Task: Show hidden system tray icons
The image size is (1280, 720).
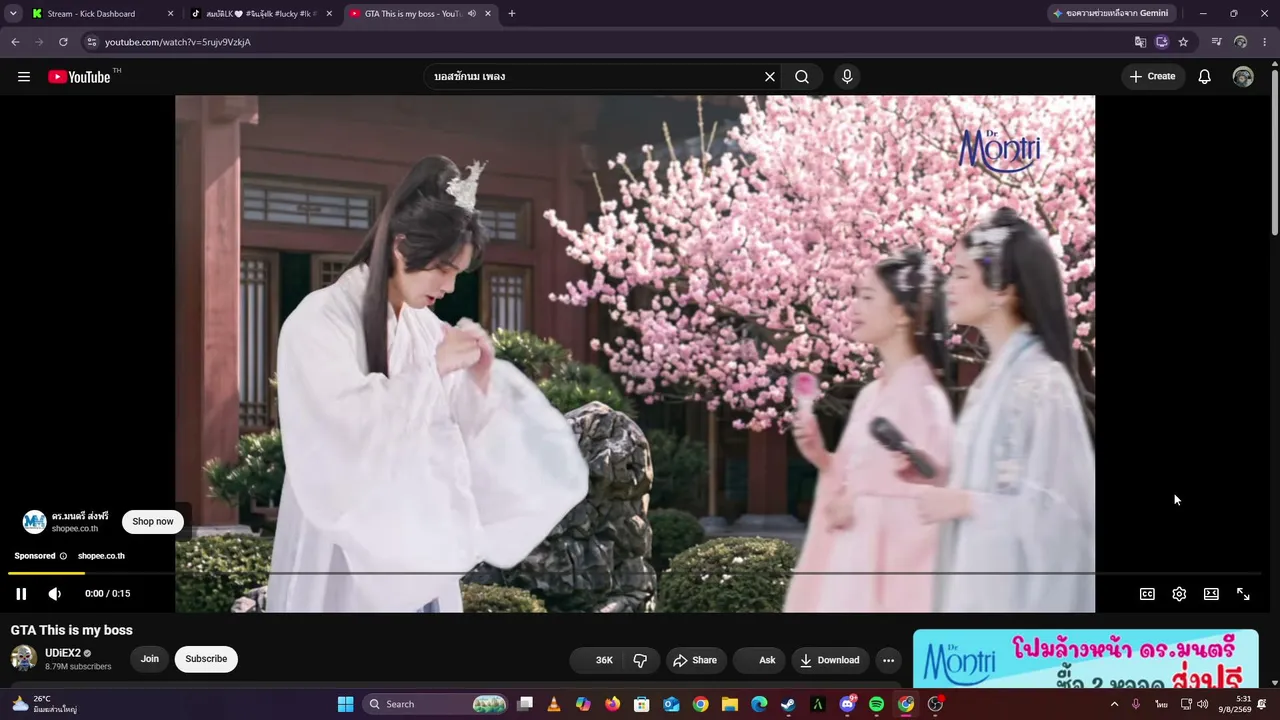Action: pyautogui.click(x=1114, y=704)
